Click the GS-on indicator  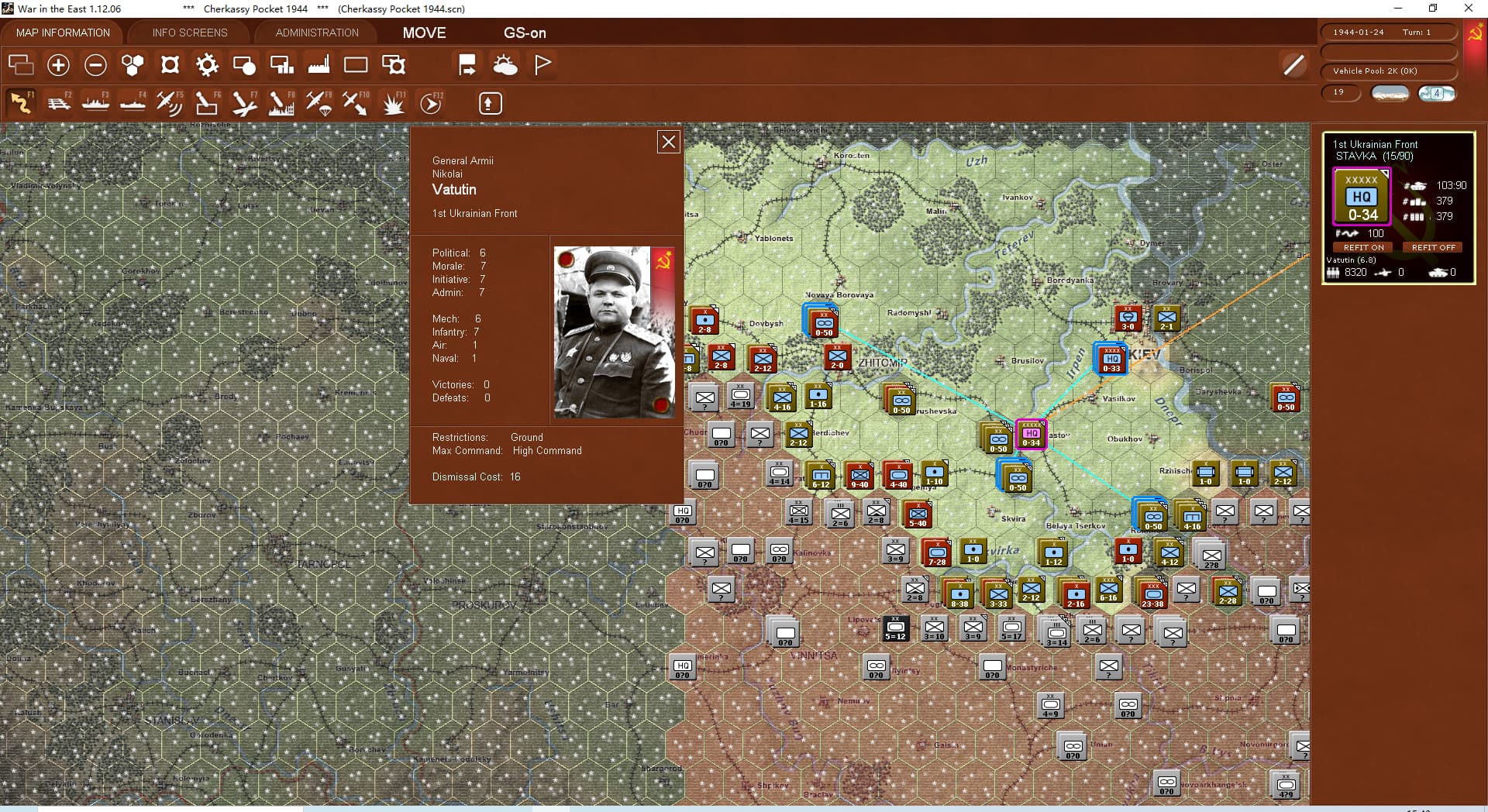[525, 33]
